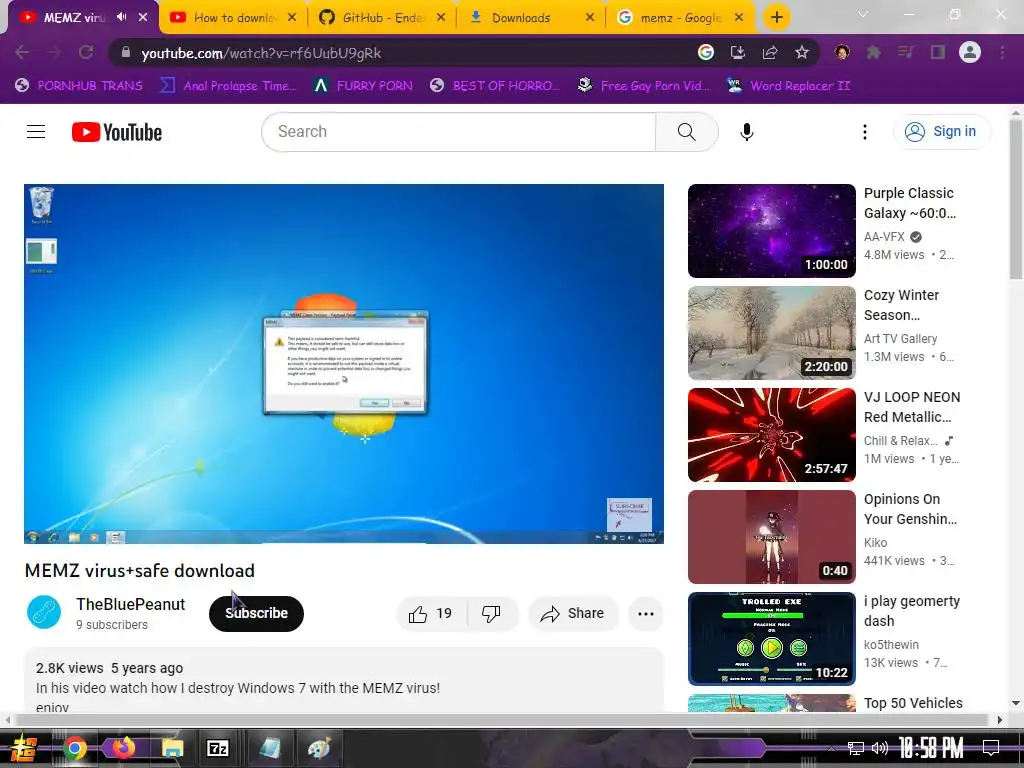Open the Chrome profile avatar
Screen dimensions: 1024x768
(x=970, y=53)
